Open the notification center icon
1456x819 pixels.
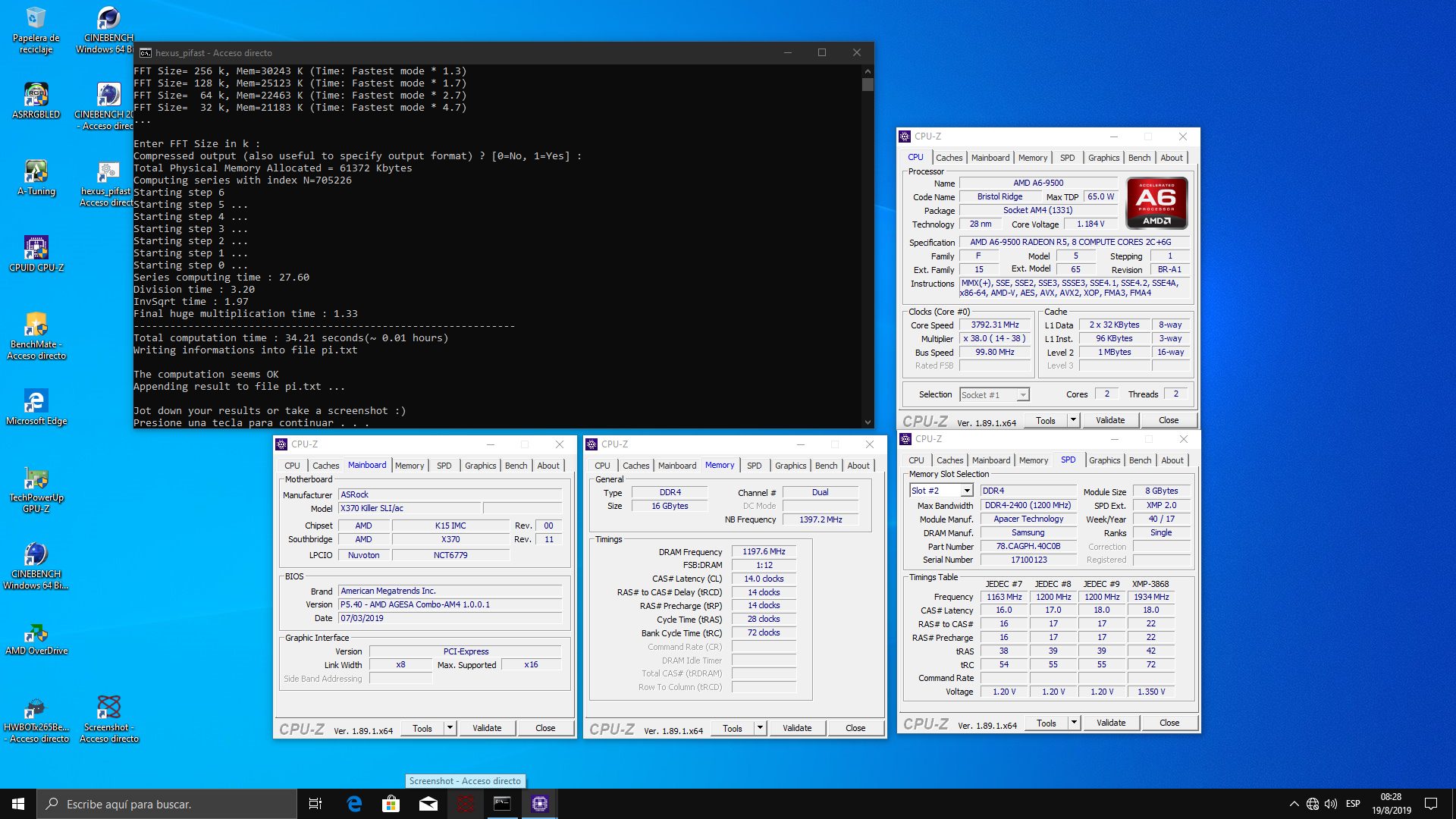[x=1431, y=804]
